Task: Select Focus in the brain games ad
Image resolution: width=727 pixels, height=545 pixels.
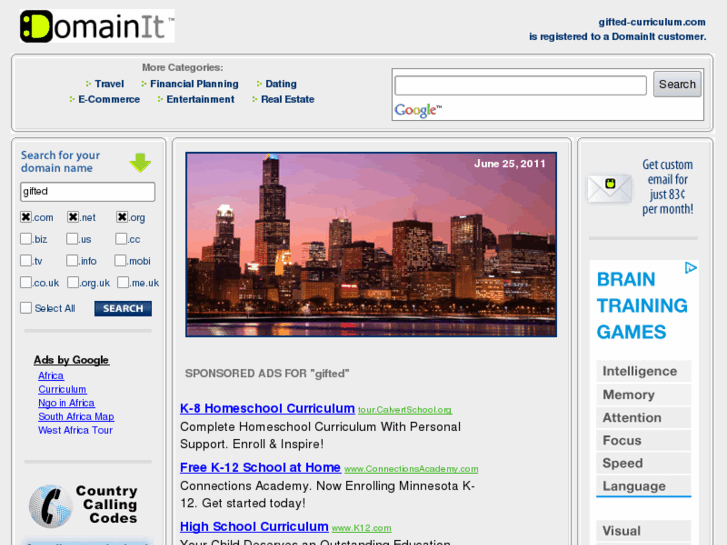Action: coord(644,440)
